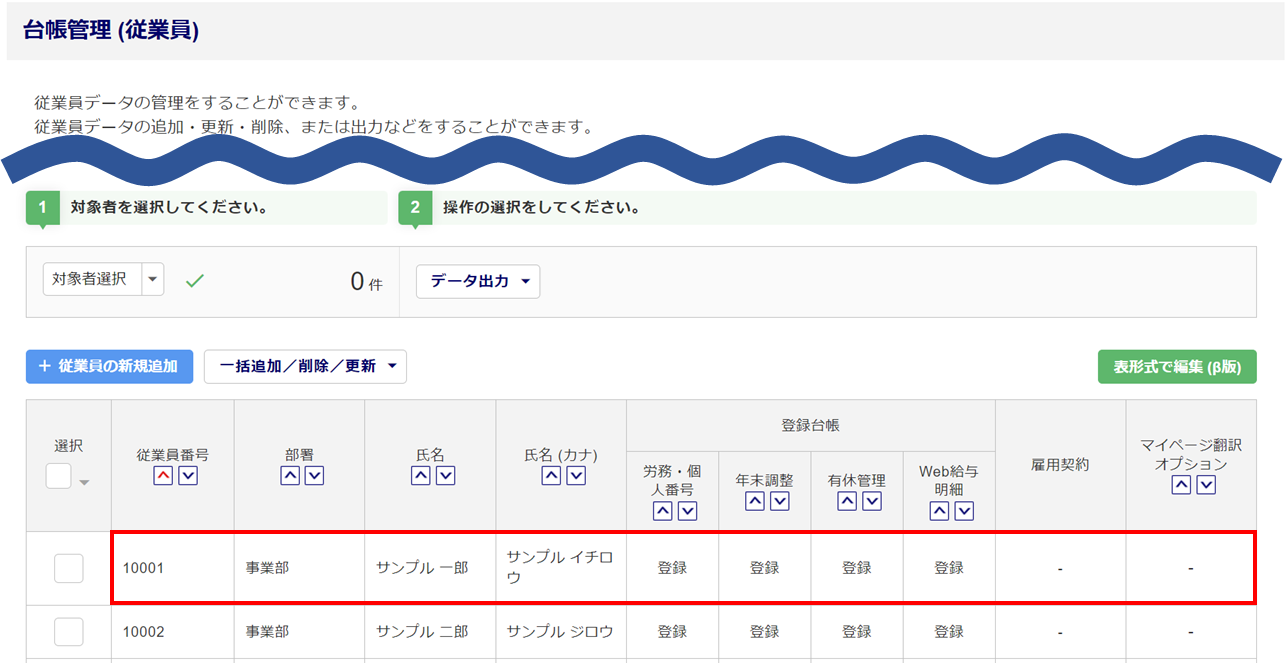Screen dimensions: 1286x663
Task: Open 一括追加/削除/更新 dropdown
Action: tap(305, 367)
